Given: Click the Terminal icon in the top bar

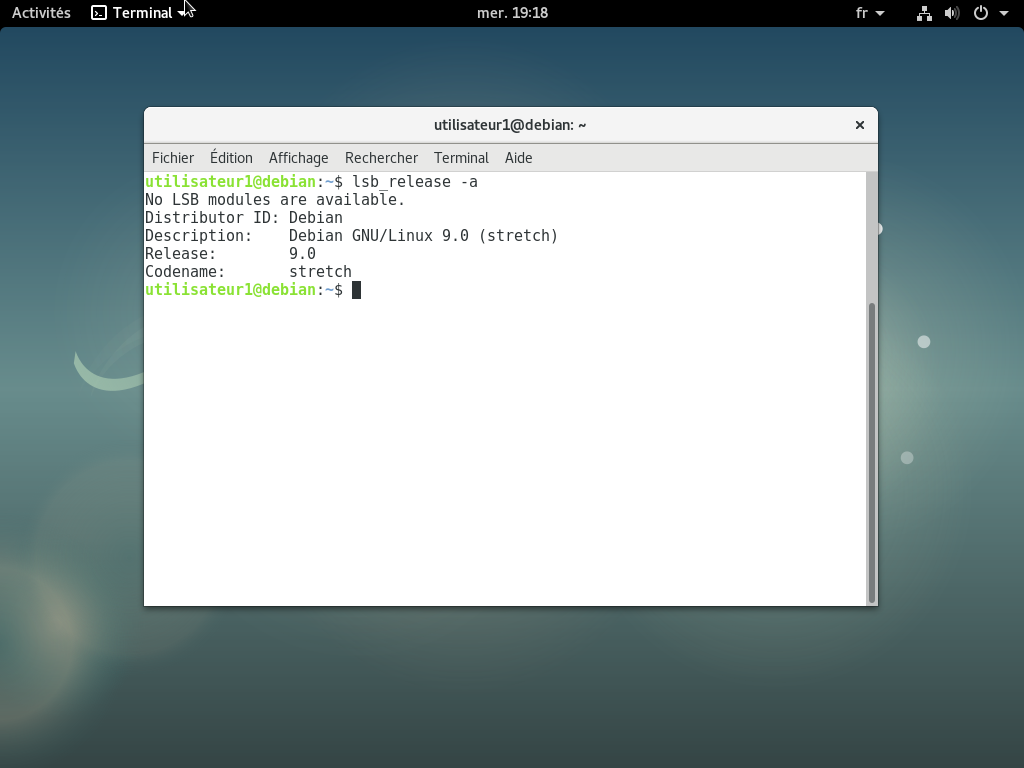Looking at the screenshot, I should click(x=99, y=13).
